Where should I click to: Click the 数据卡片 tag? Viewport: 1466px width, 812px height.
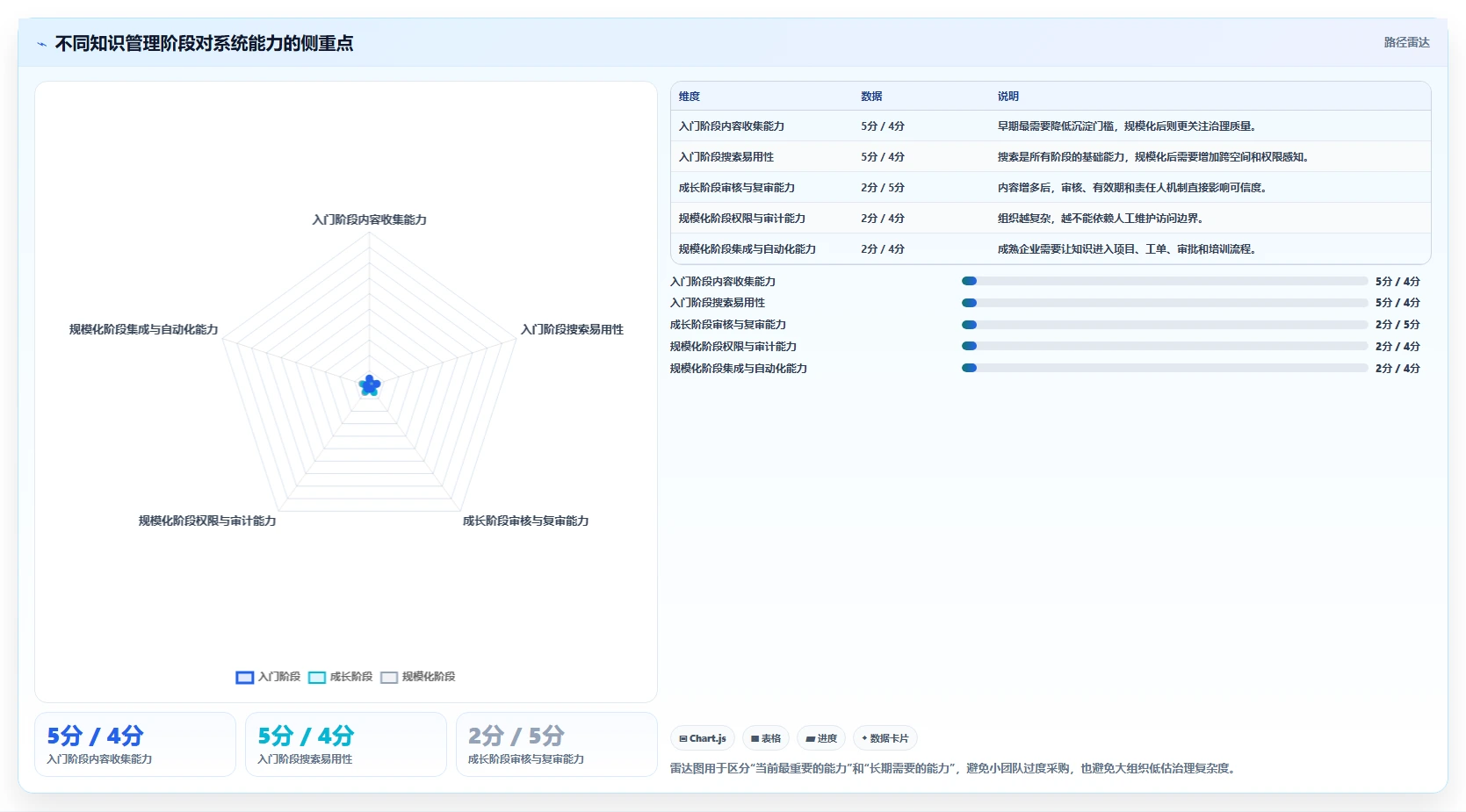[885, 738]
